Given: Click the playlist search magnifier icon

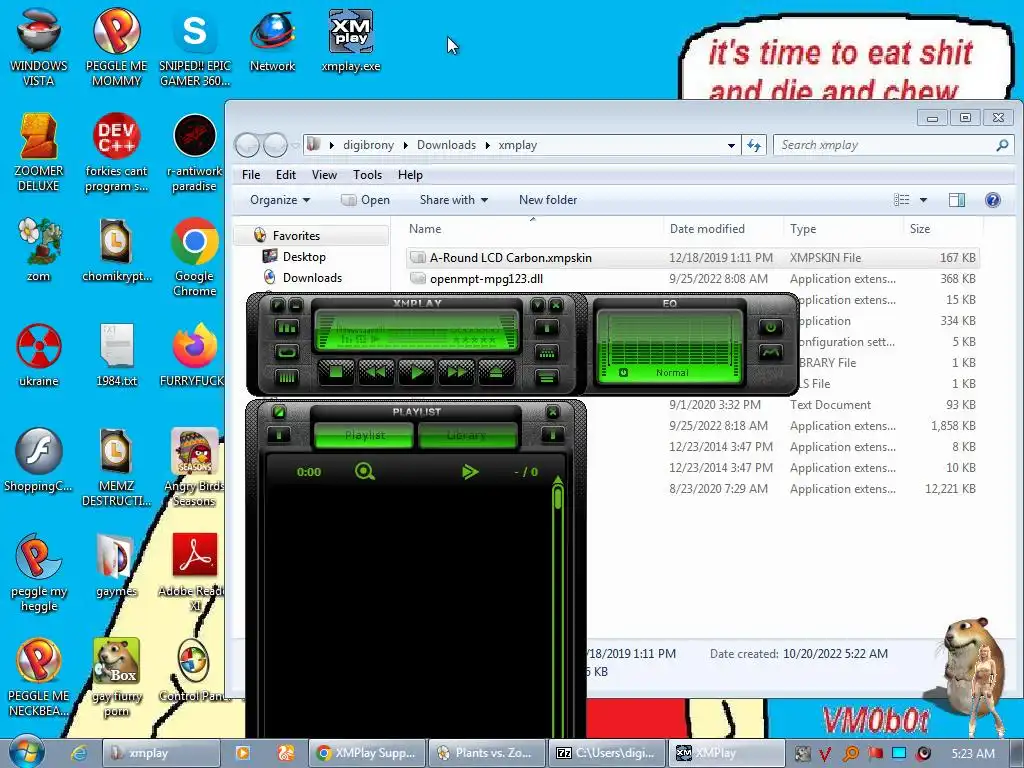Looking at the screenshot, I should [364, 471].
